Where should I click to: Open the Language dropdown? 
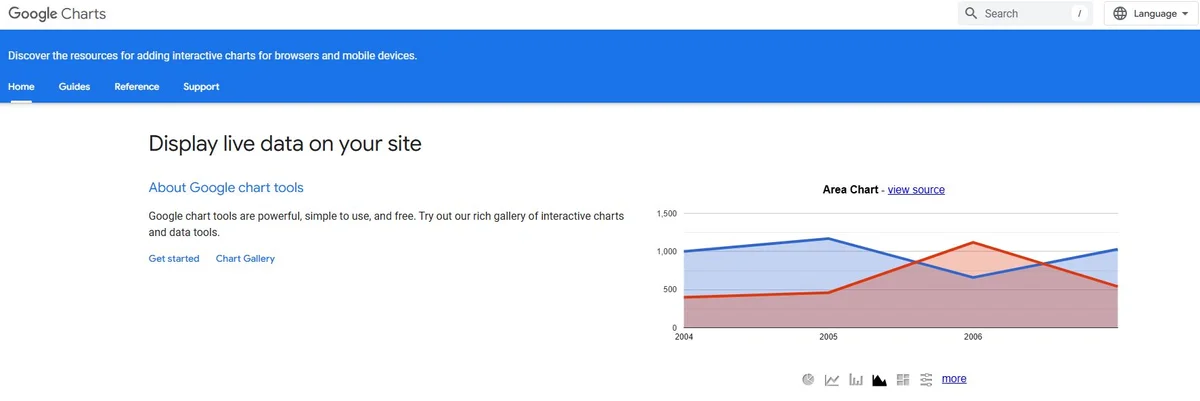(1152, 14)
